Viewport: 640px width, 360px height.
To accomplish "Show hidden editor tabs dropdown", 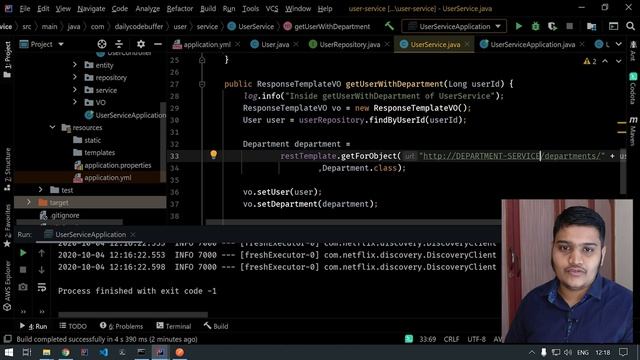I will pos(619,44).
